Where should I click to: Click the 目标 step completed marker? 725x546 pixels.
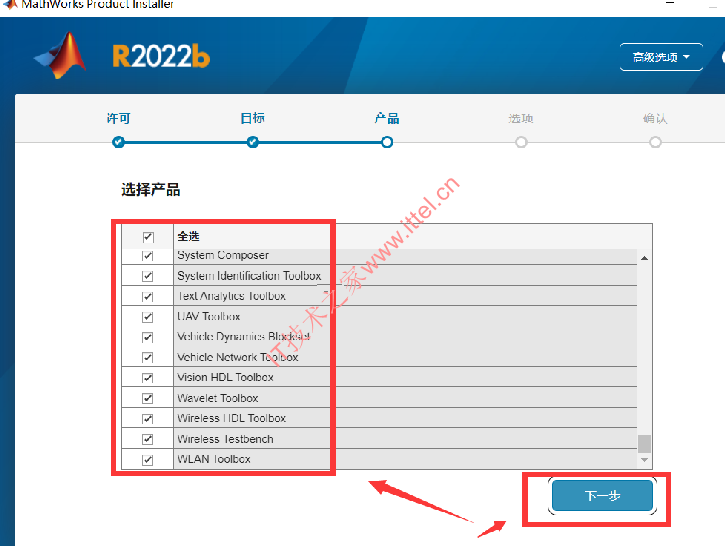click(x=252, y=141)
